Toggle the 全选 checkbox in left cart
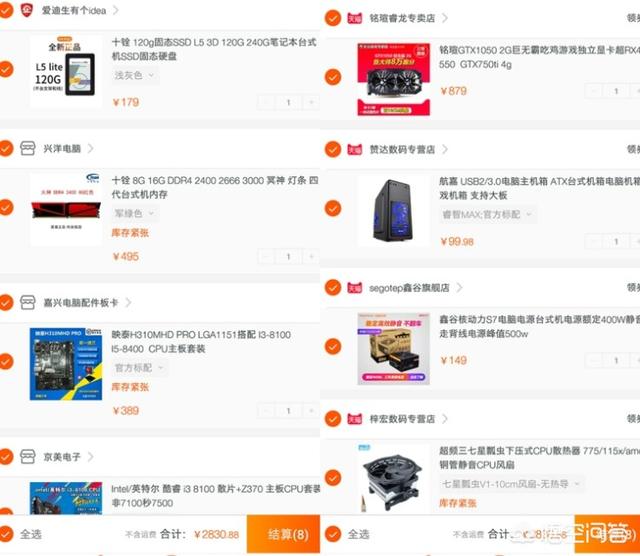Screen dimensions: 640x556 pyautogui.click(x=6, y=534)
